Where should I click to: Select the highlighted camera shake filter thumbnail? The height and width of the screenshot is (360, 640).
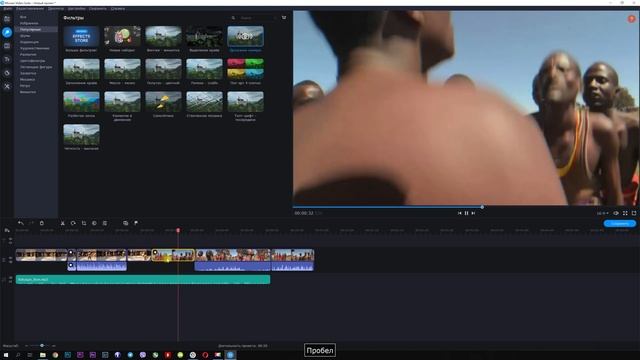coord(245,36)
